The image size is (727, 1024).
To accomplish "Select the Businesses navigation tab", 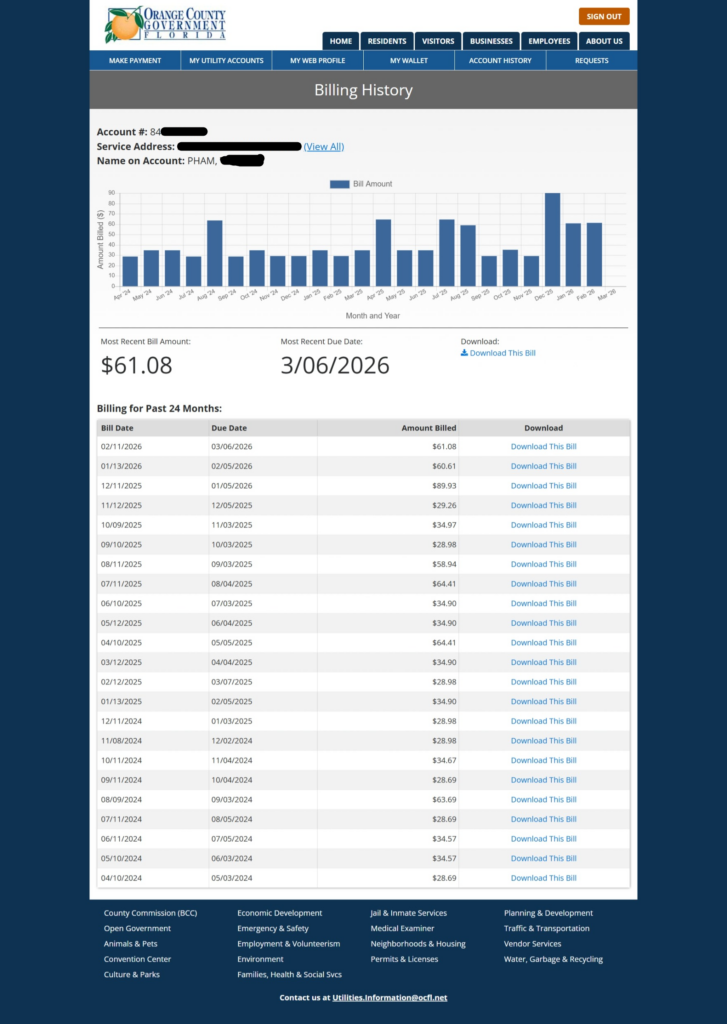I will click(491, 41).
